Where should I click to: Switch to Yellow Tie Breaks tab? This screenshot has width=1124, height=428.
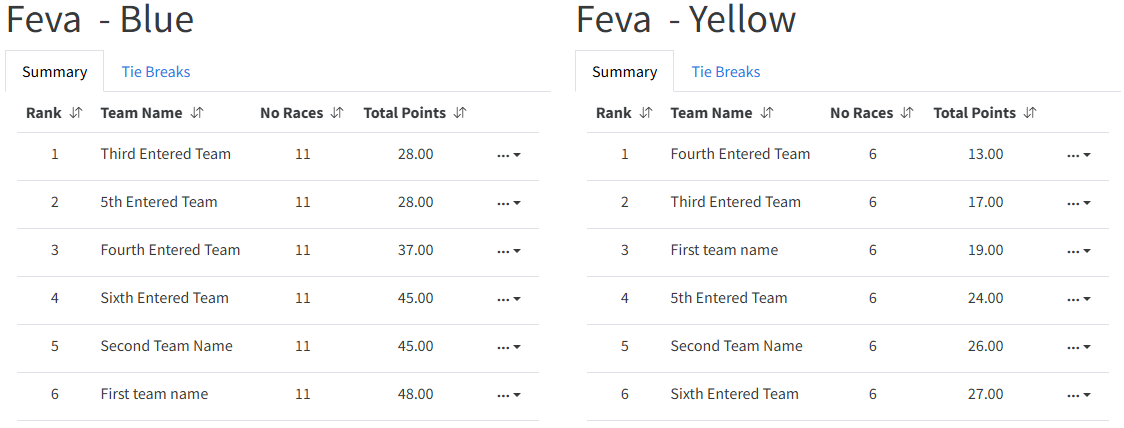point(726,72)
